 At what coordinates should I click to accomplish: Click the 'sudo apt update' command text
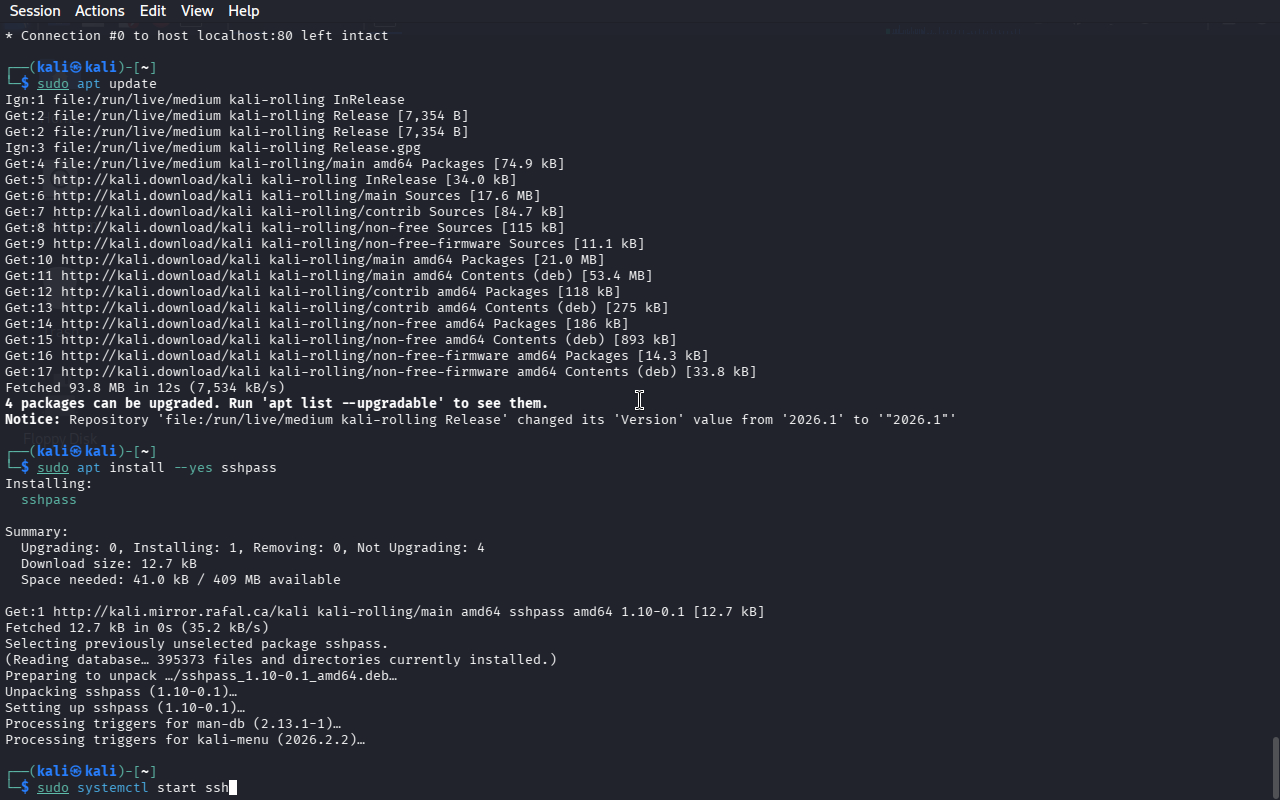97,84
